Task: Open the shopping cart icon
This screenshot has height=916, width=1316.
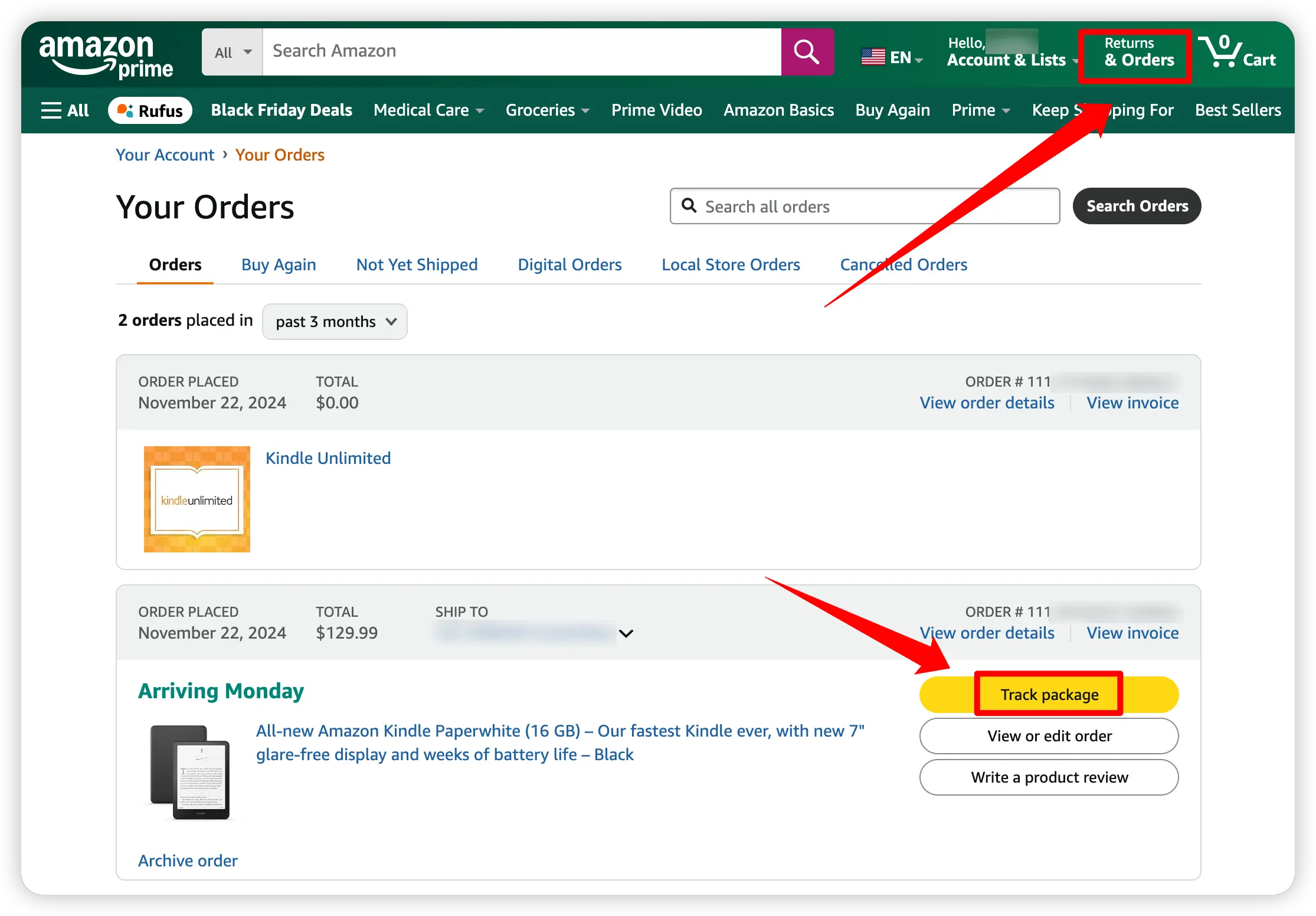Action: [x=1238, y=52]
